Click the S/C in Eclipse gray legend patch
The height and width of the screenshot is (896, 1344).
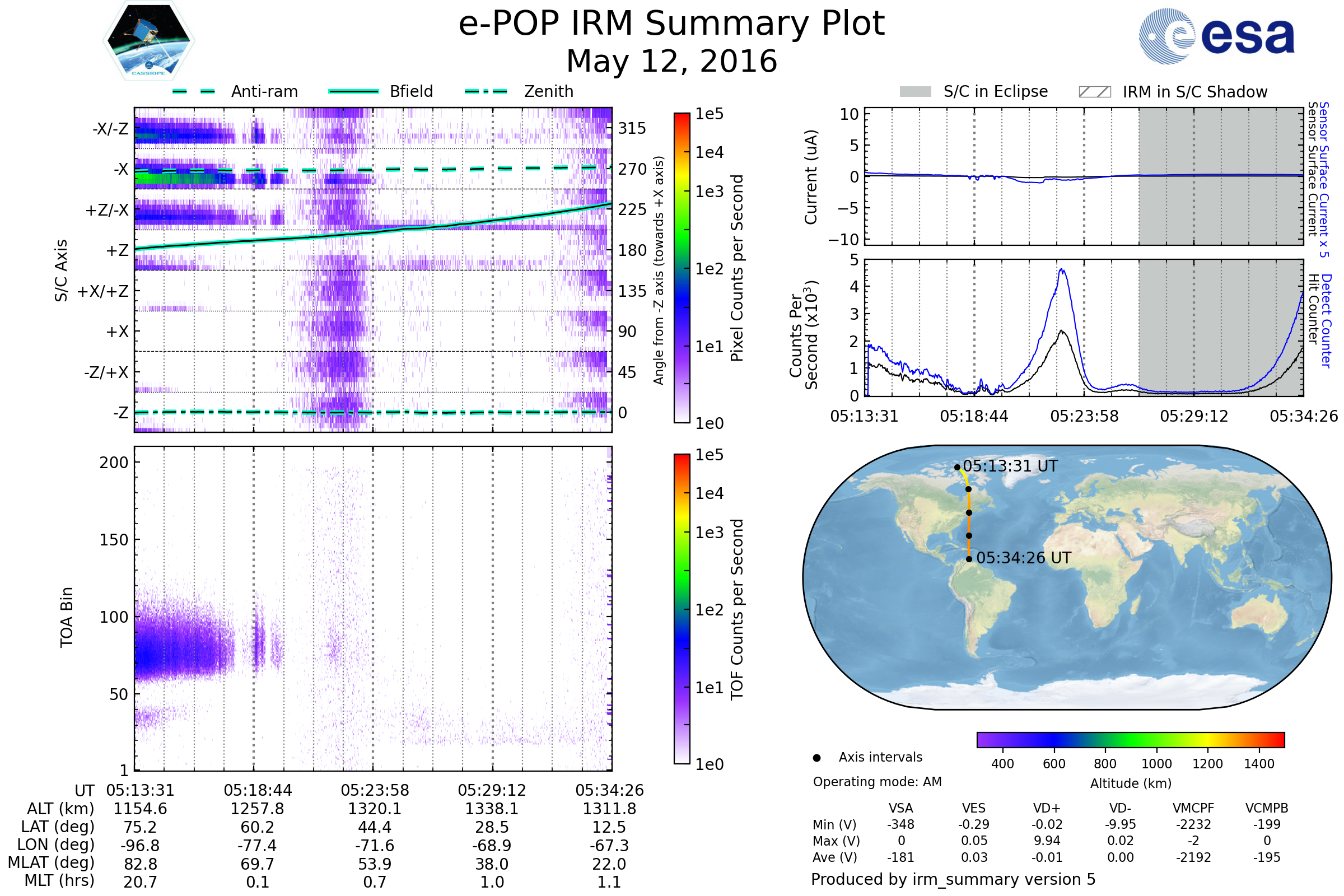click(x=916, y=92)
